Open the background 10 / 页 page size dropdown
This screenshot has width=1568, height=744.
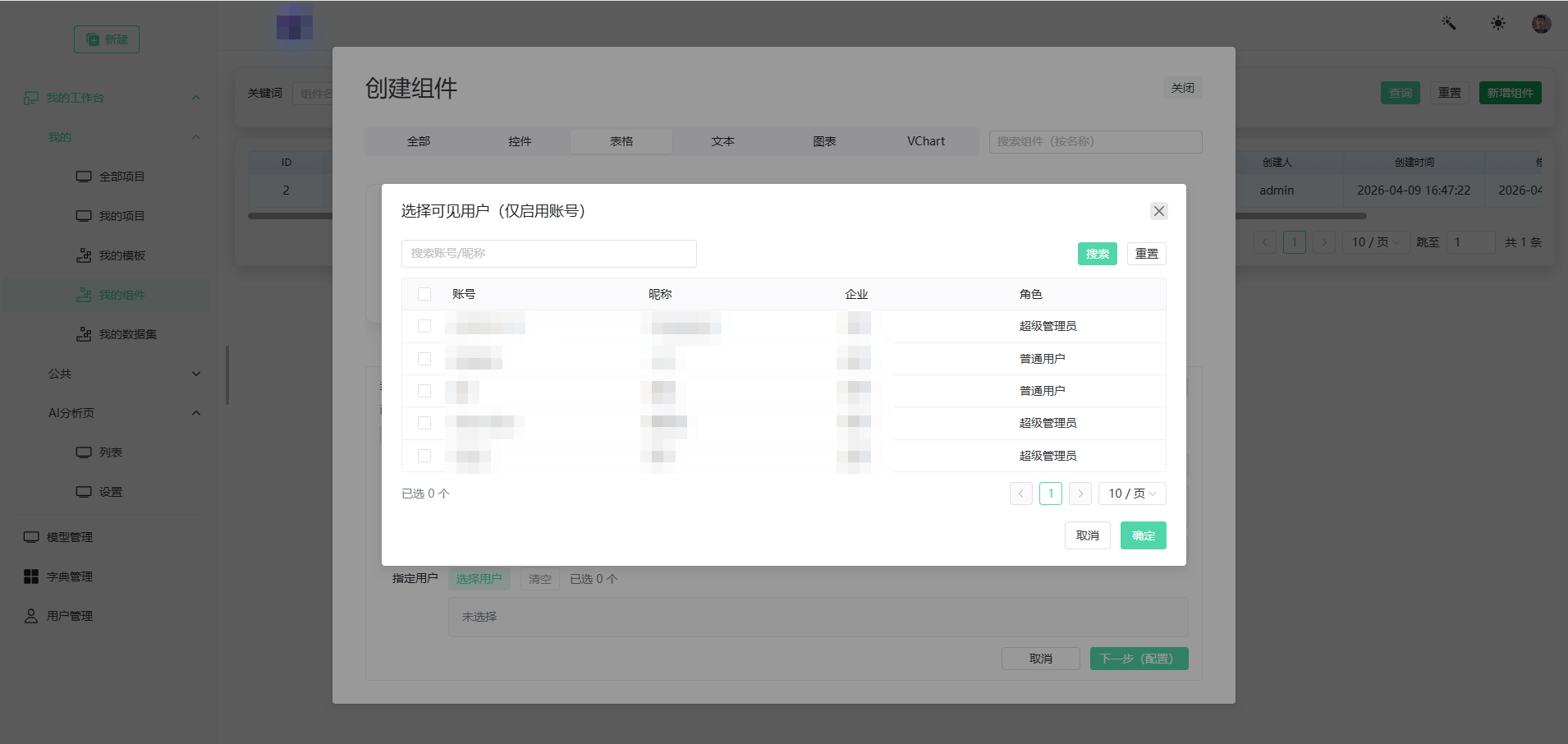pyautogui.click(x=1375, y=242)
